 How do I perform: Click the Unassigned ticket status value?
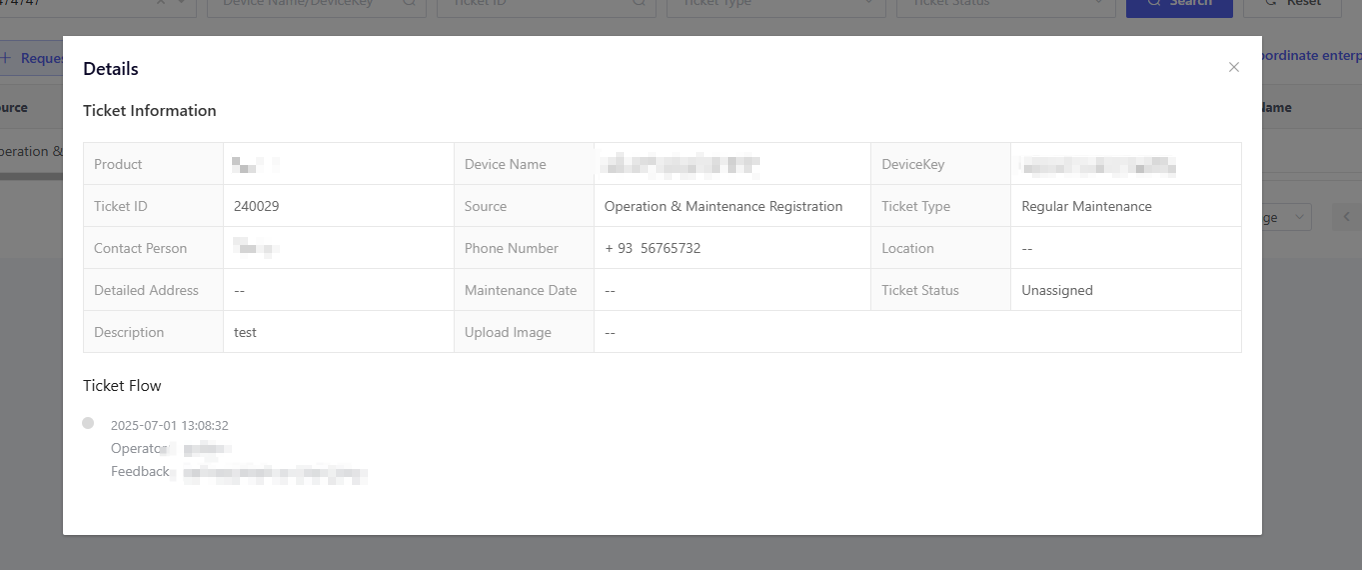click(1057, 290)
